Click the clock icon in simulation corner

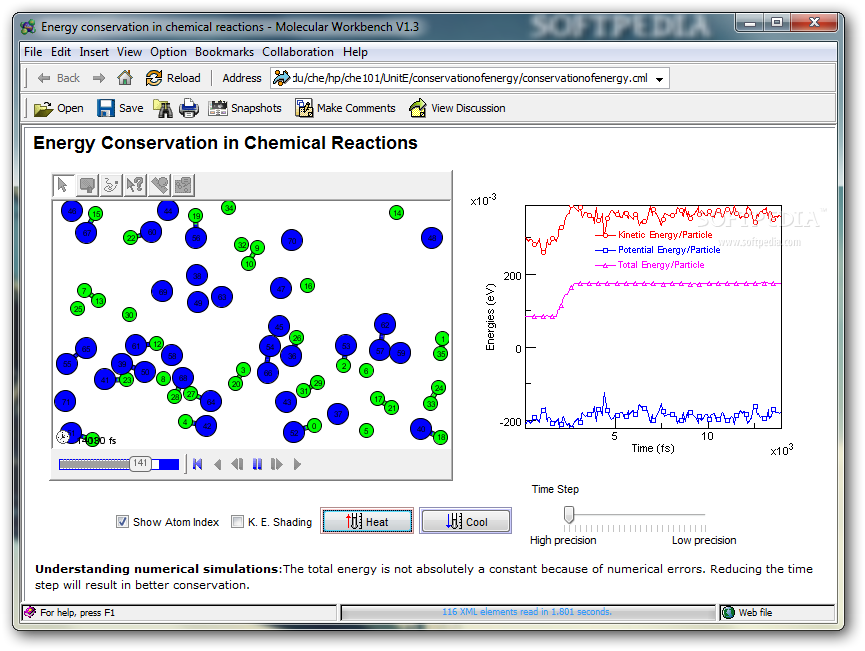click(x=63, y=436)
